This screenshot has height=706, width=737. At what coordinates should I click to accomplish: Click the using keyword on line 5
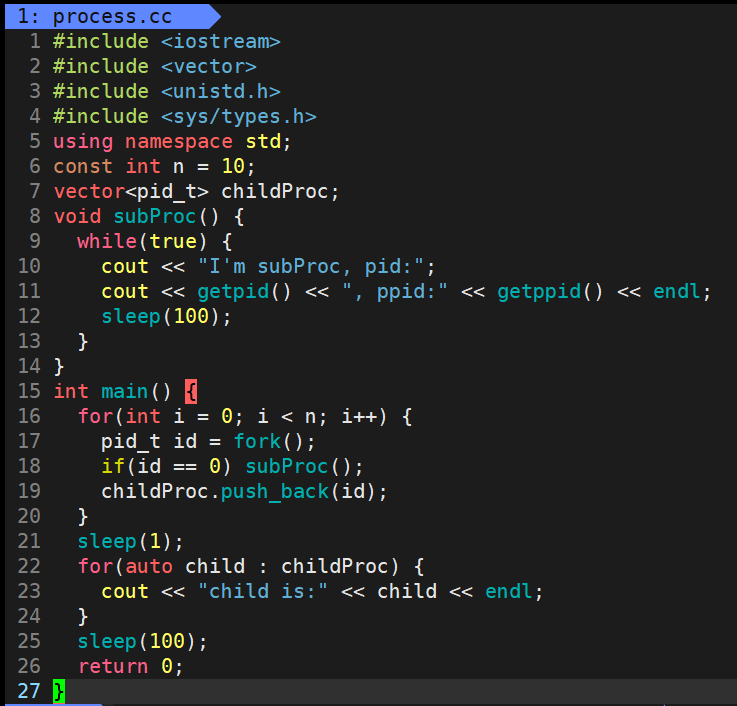[83, 141]
